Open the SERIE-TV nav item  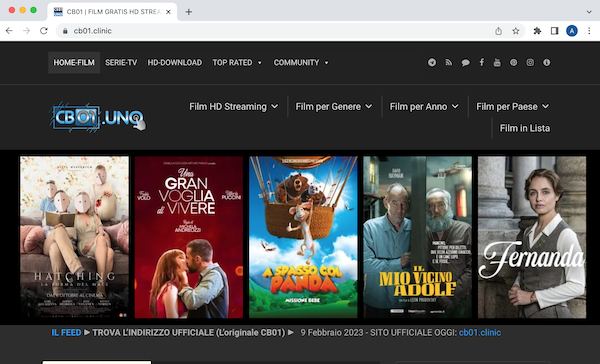(x=121, y=63)
